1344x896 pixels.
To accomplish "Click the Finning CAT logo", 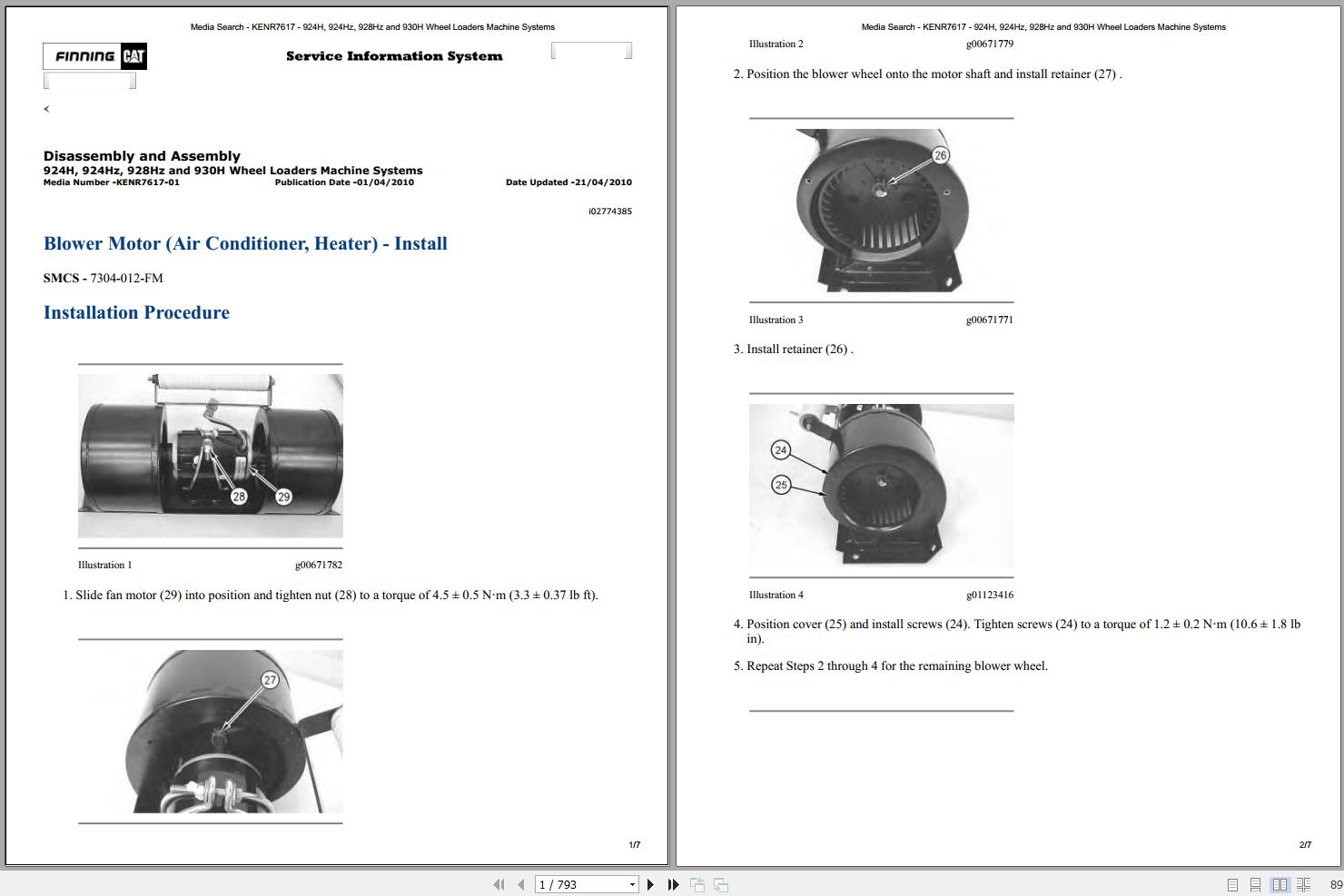I will [x=94, y=55].
